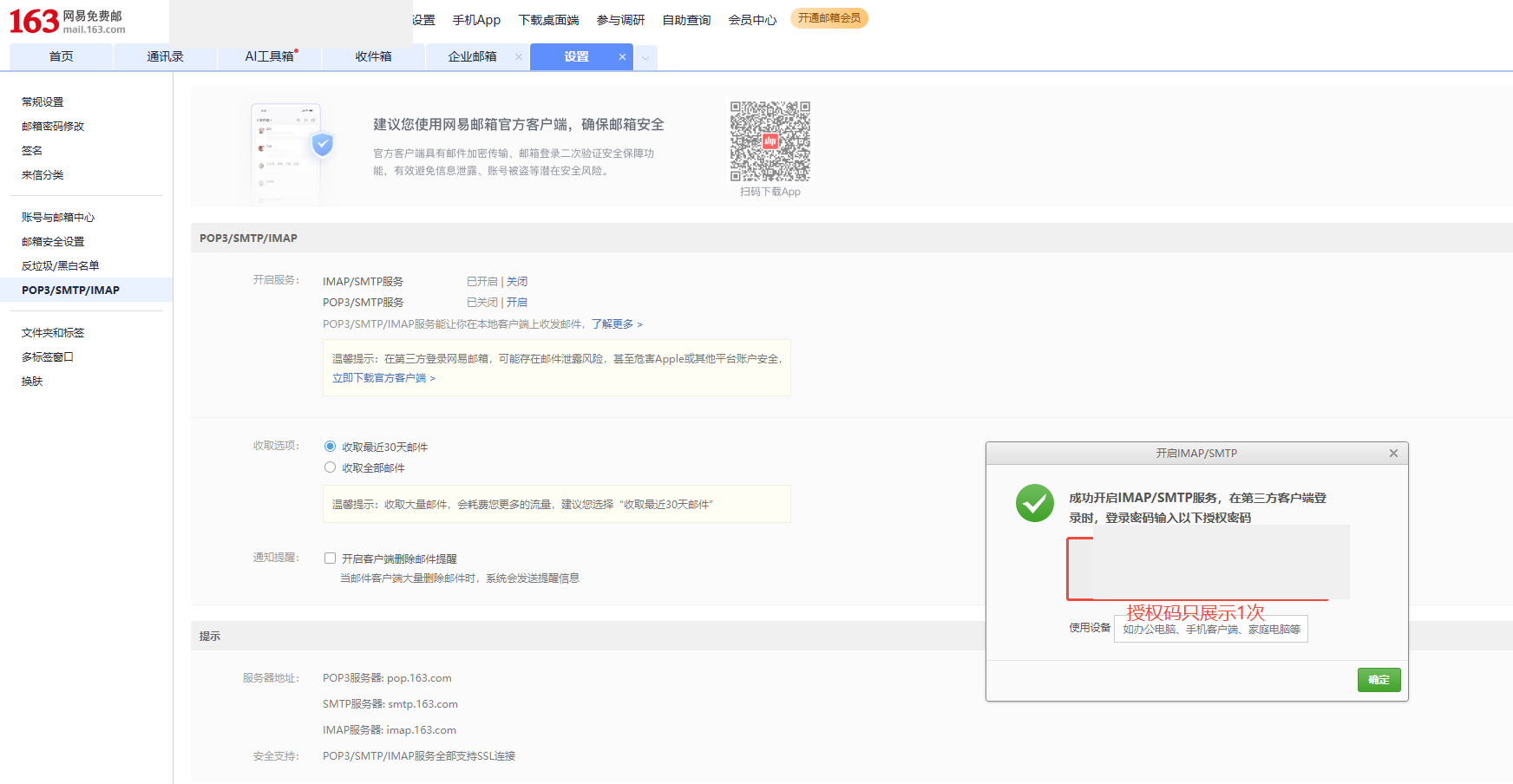Viewport: 1513px width, 784px height.
Task: Click the 使用设备 input field
Action: [1210, 630]
